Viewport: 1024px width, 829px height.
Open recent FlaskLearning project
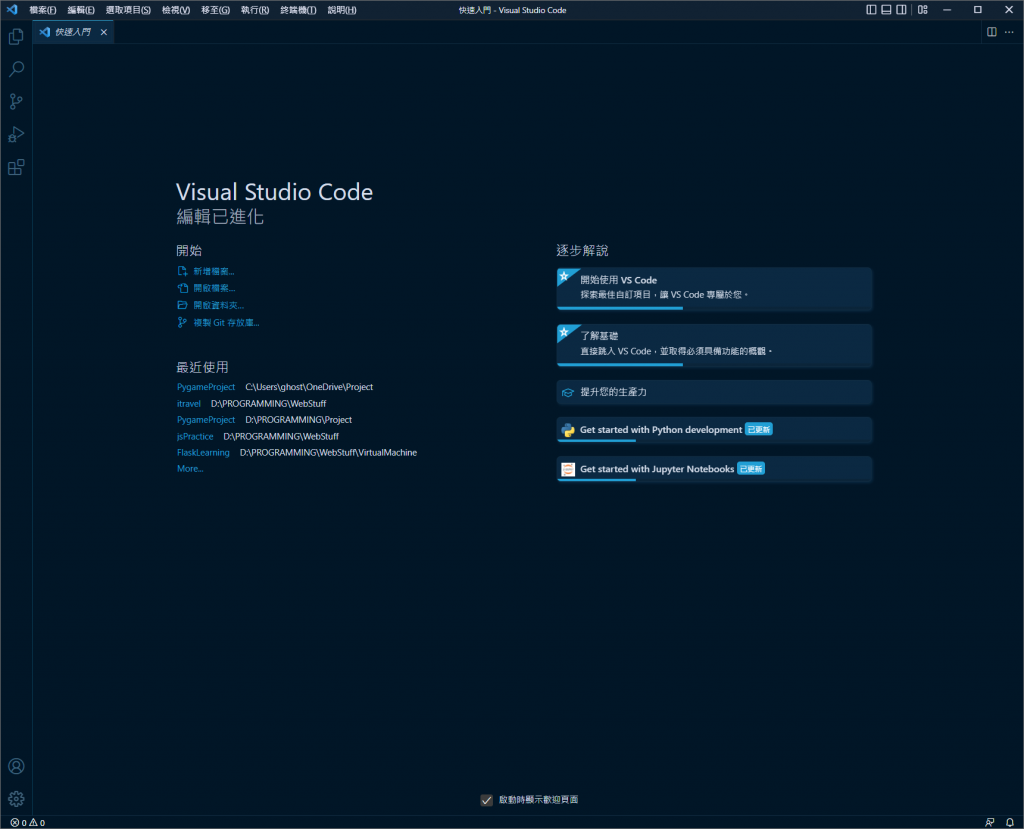203,452
